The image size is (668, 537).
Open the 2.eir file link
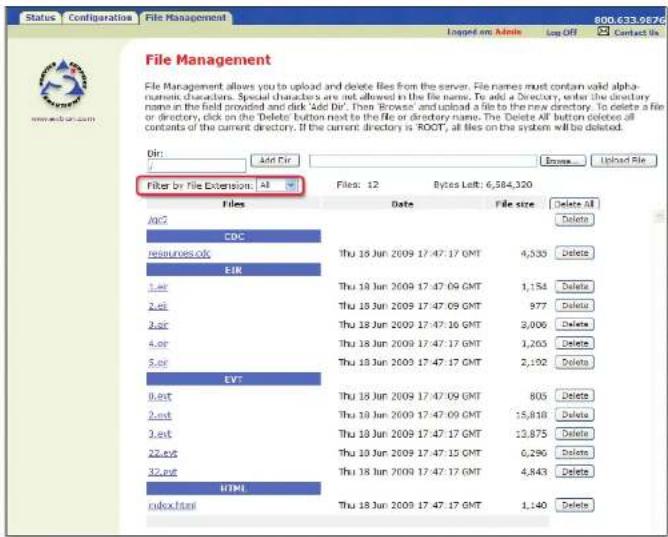(158, 306)
